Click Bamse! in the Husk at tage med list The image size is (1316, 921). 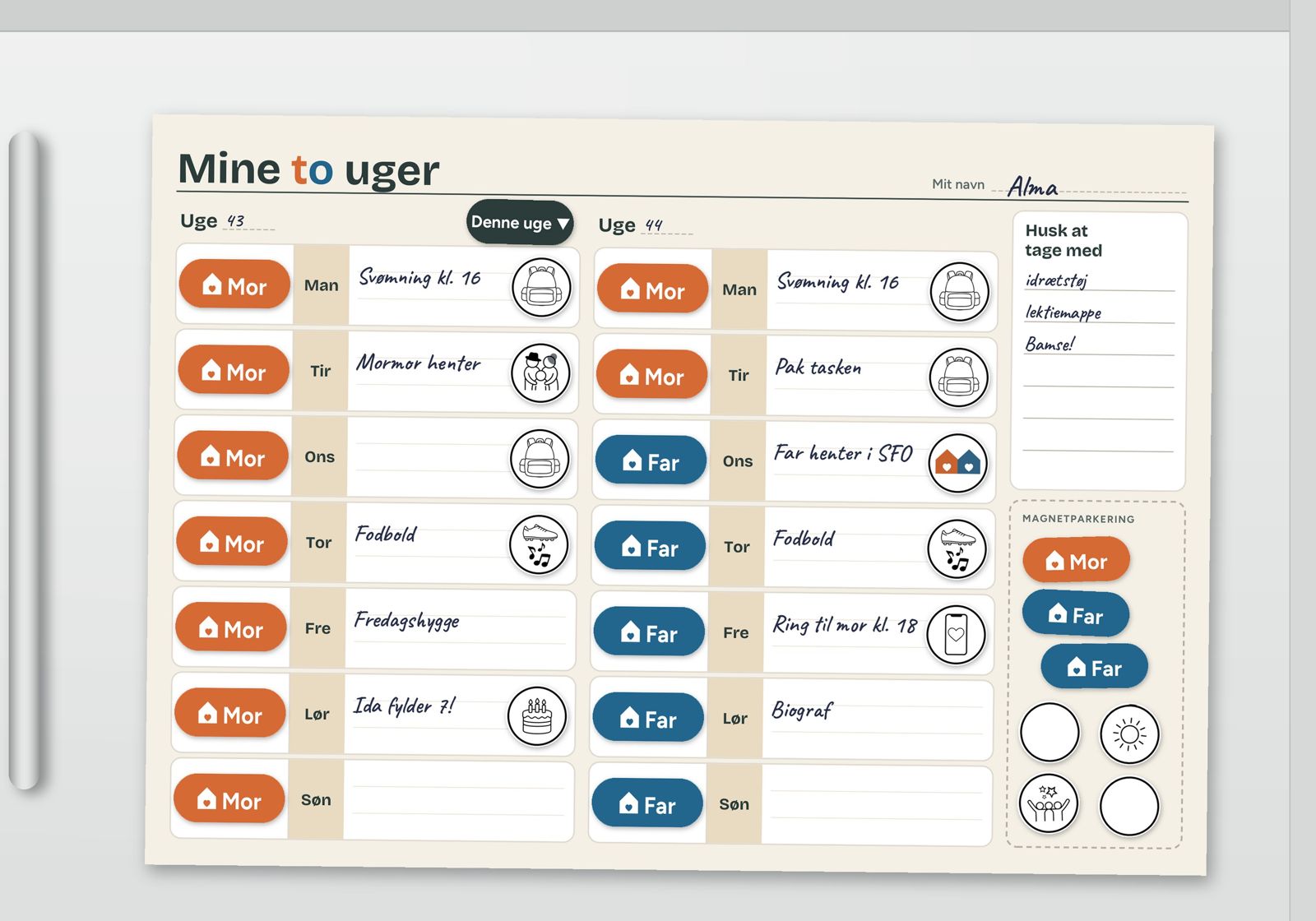coord(1050,345)
